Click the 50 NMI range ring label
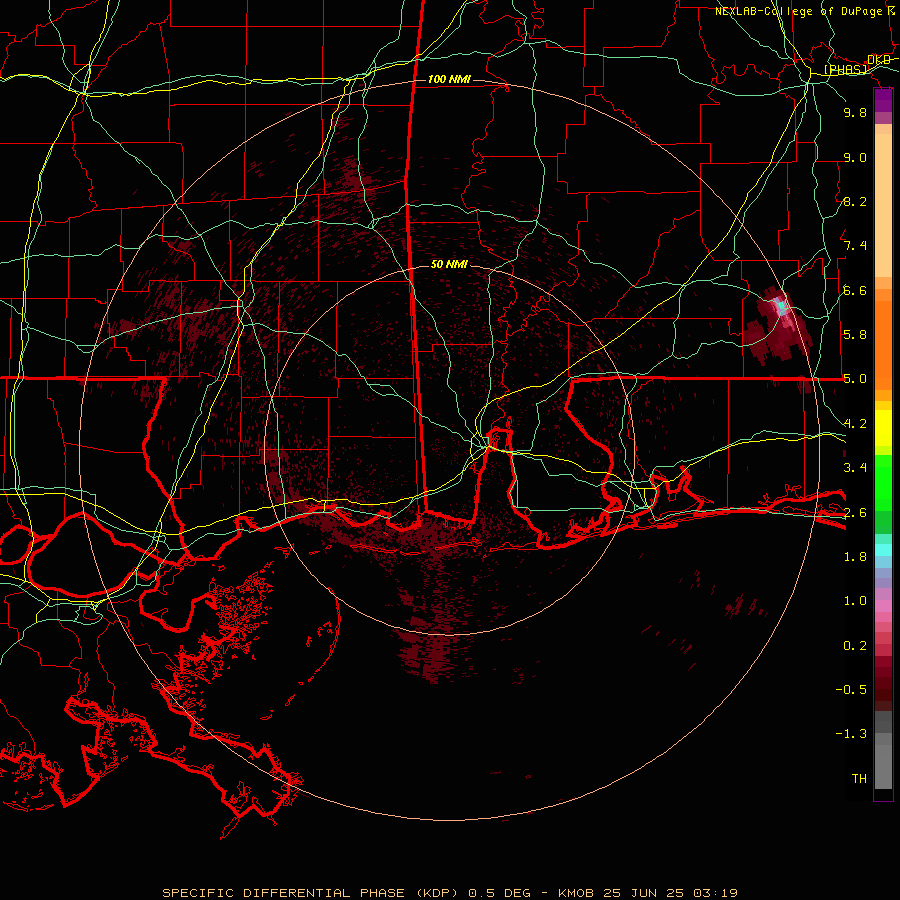 pos(449,264)
